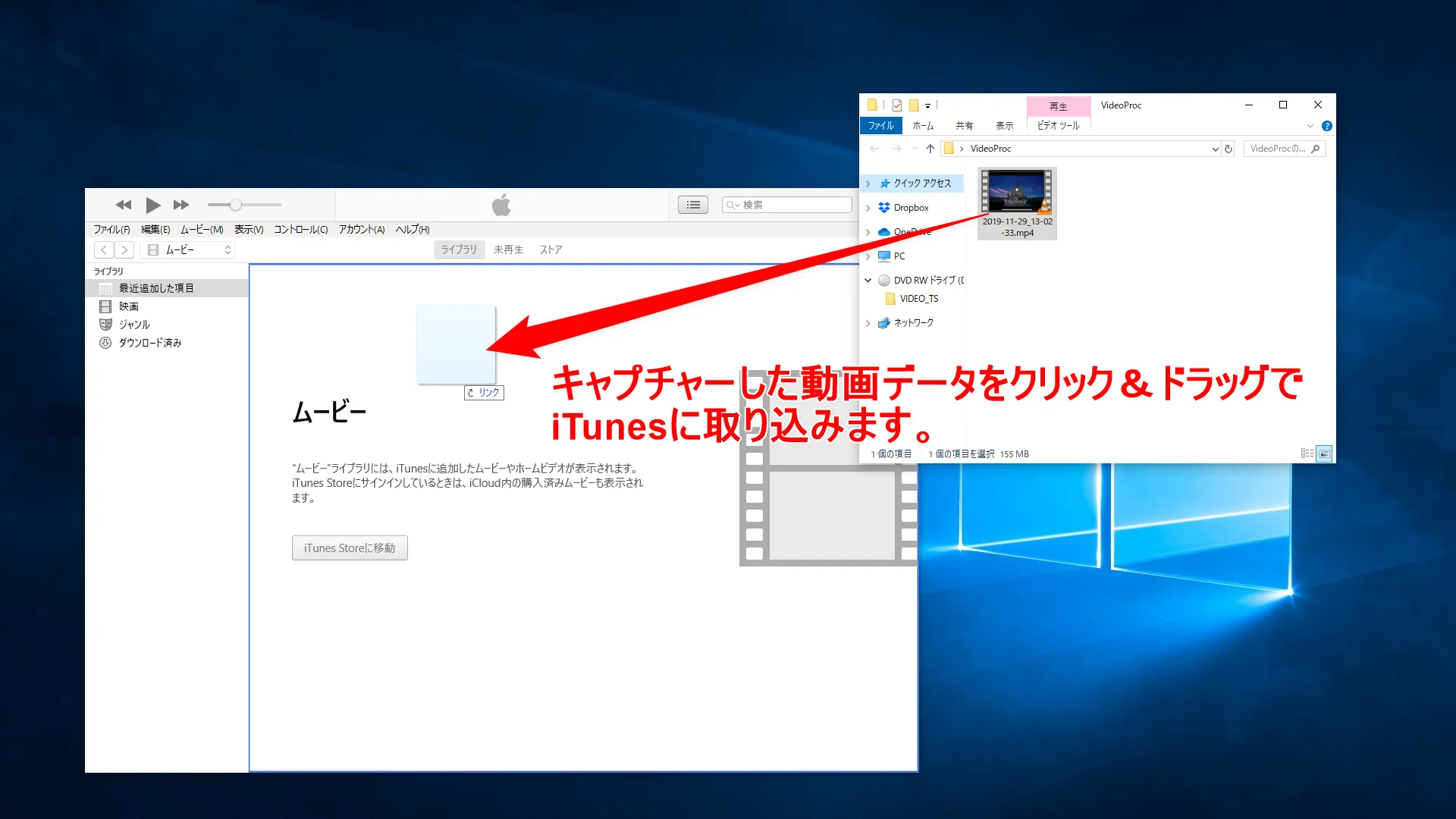This screenshot has width=1456, height=819.
Task: Select 最近追加した項目 in the sidebar
Action: coord(167,288)
